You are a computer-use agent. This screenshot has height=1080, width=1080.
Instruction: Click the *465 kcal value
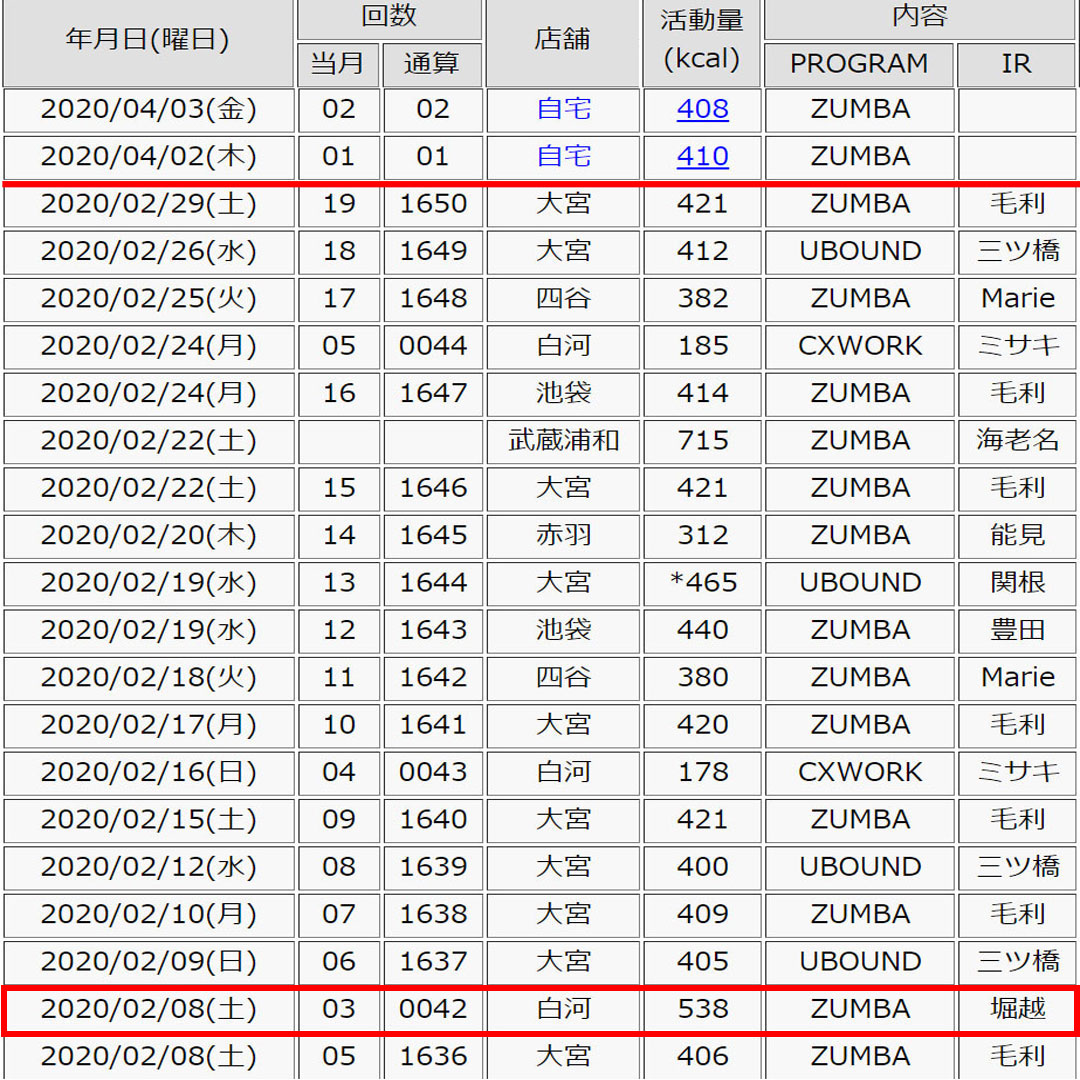[x=702, y=583]
